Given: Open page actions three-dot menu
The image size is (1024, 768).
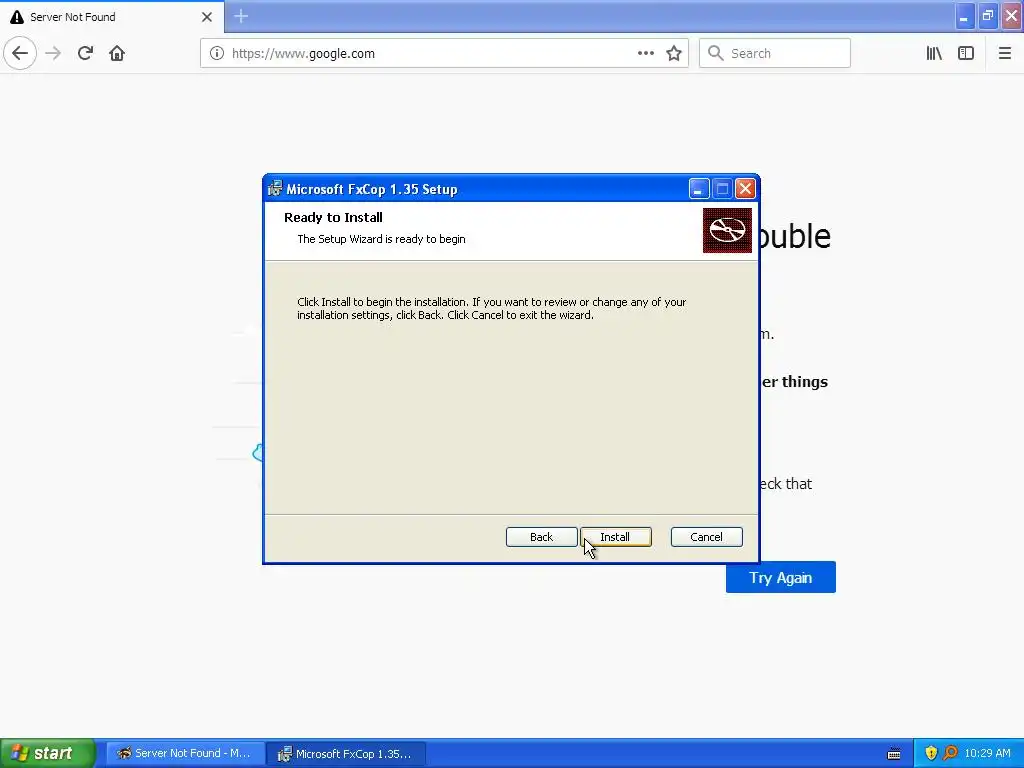Looking at the screenshot, I should coord(646,54).
